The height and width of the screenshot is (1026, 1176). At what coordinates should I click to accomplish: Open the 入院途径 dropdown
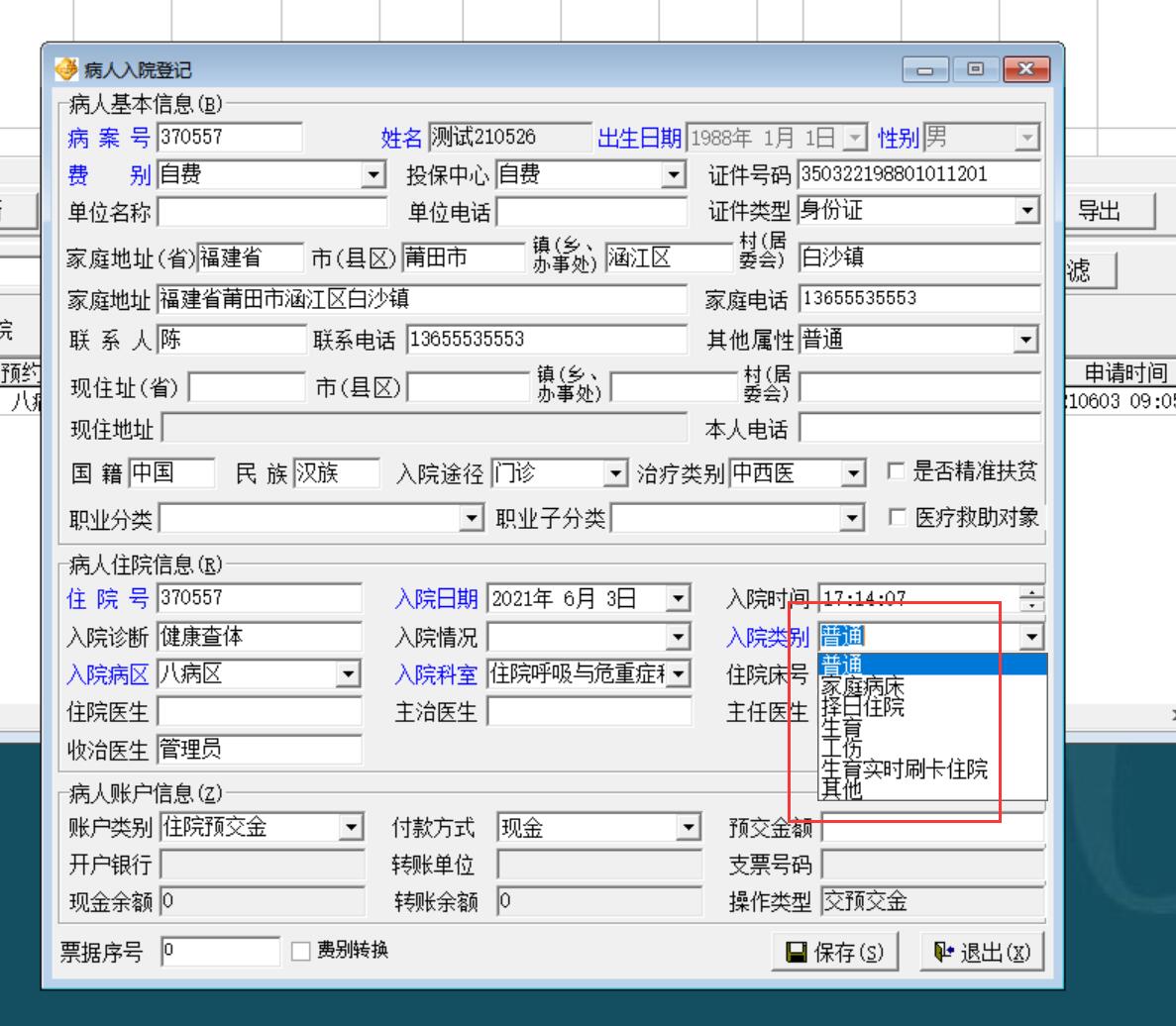(615, 473)
